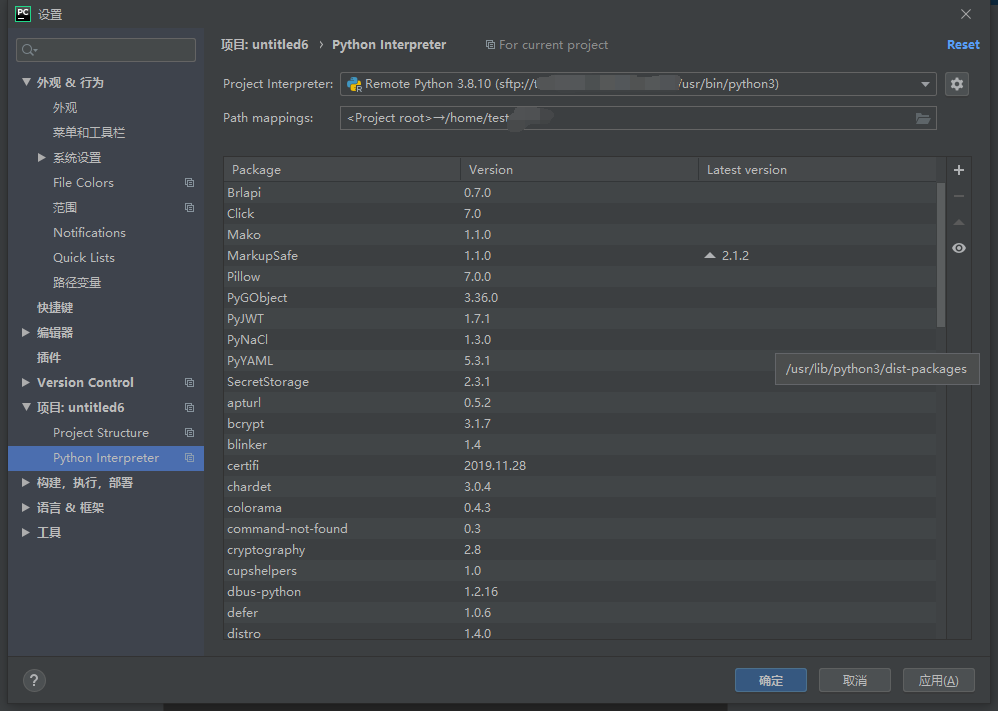Expand the 编辑器 section
Viewport: 998px width, 711px height.
coord(25,332)
